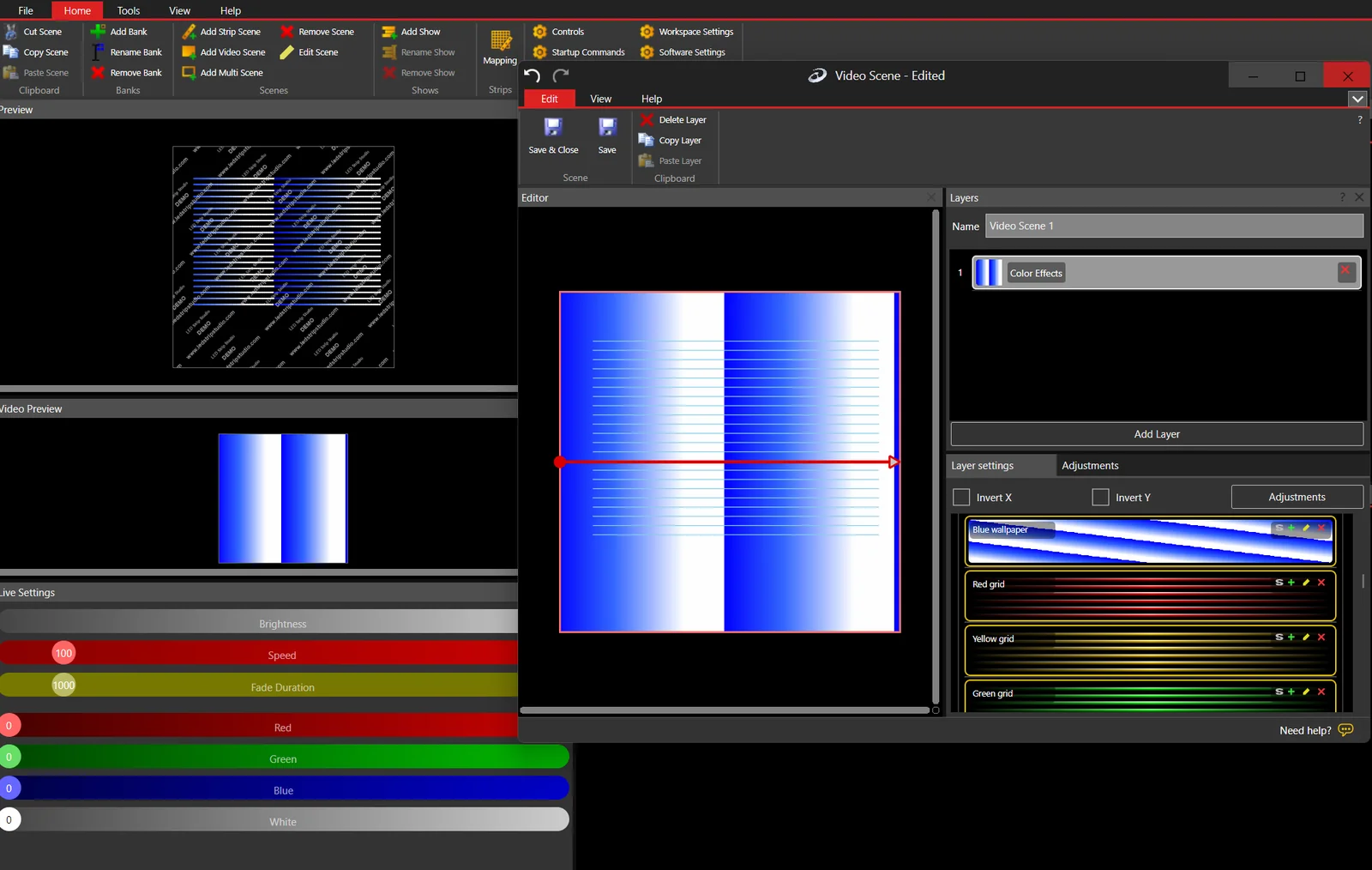Click the Add Strip Scene icon
Viewport: 1372px width, 870px height.
point(189,32)
